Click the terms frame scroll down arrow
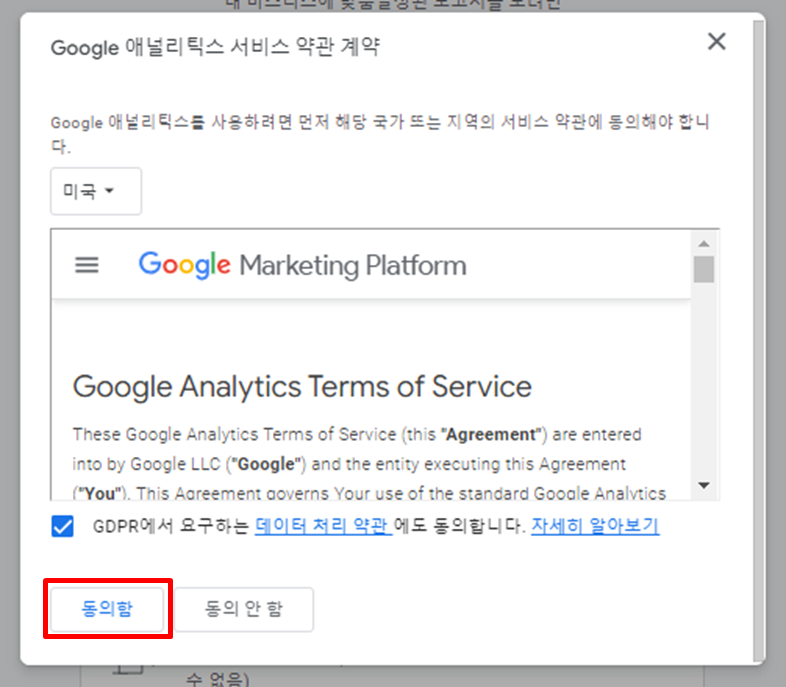Viewport: 786px width, 687px height. pyautogui.click(x=704, y=485)
